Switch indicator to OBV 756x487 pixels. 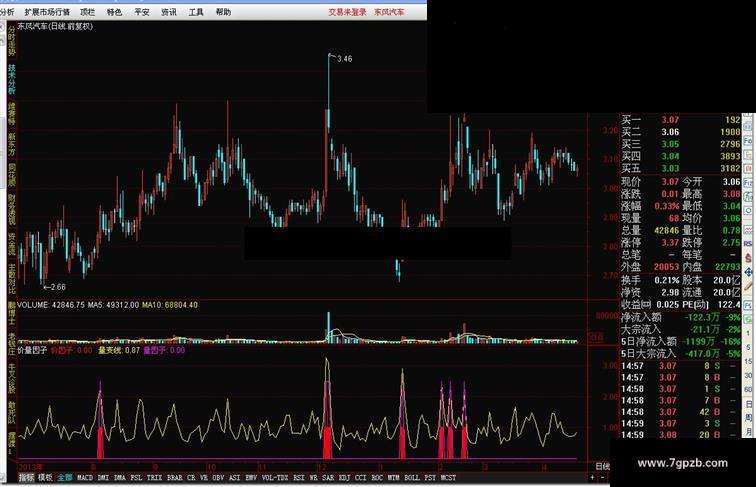pyautogui.click(x=218, y=477)
